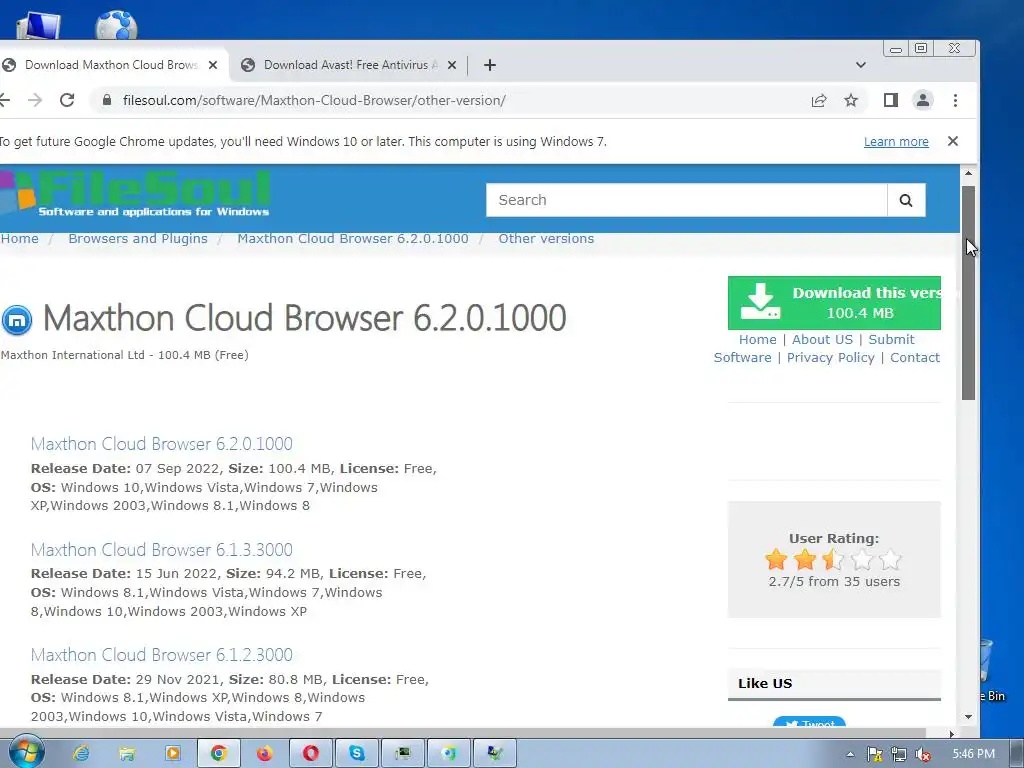The width and height of the screenshot is (1024, 768).
Task: Switch to Firefox on the taskbar
Action: (x=264, y=754)
